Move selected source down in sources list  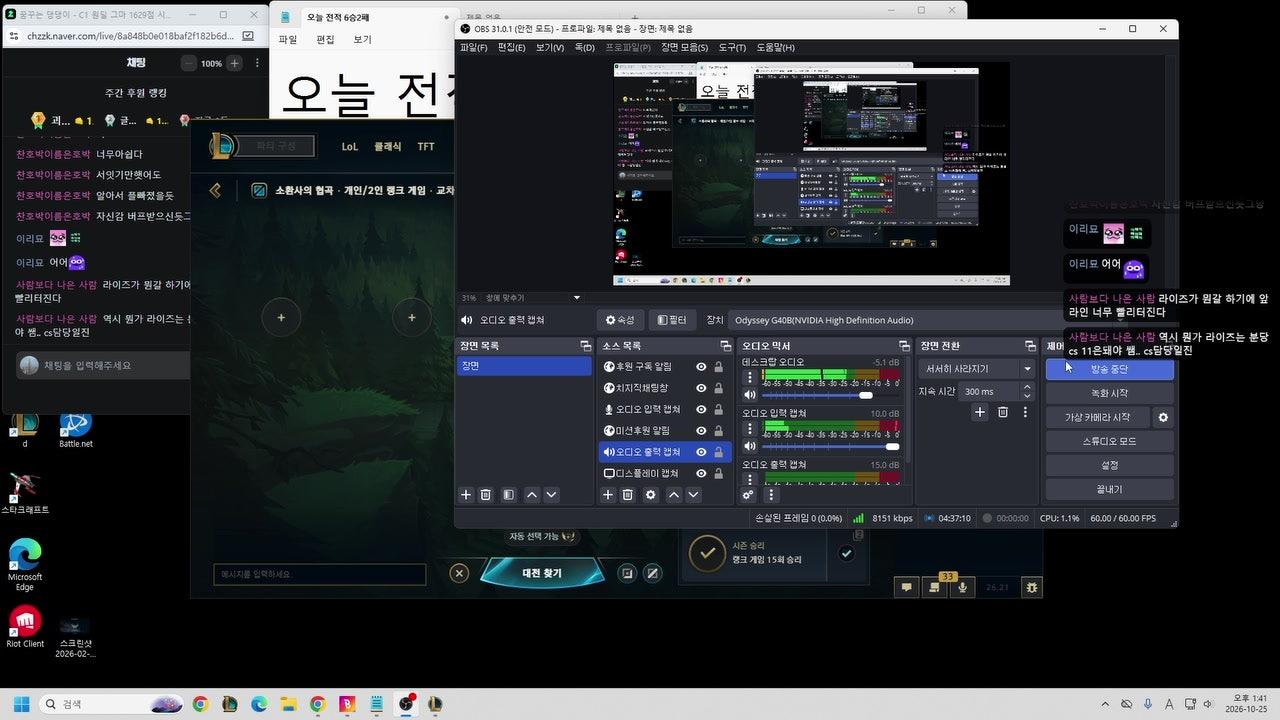[x=693, y=495]
